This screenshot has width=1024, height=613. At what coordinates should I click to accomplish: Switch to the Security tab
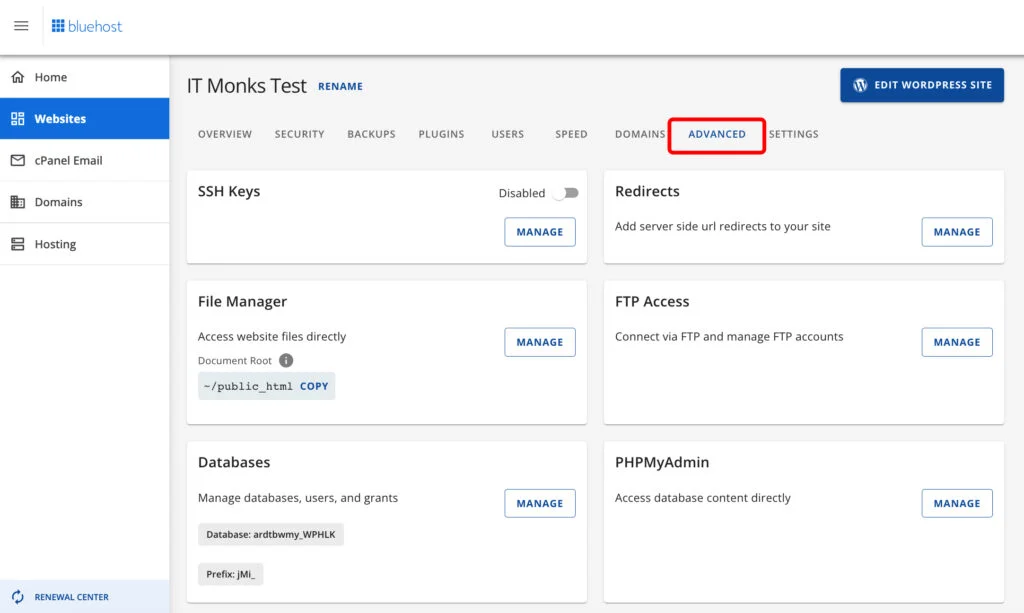299,133
